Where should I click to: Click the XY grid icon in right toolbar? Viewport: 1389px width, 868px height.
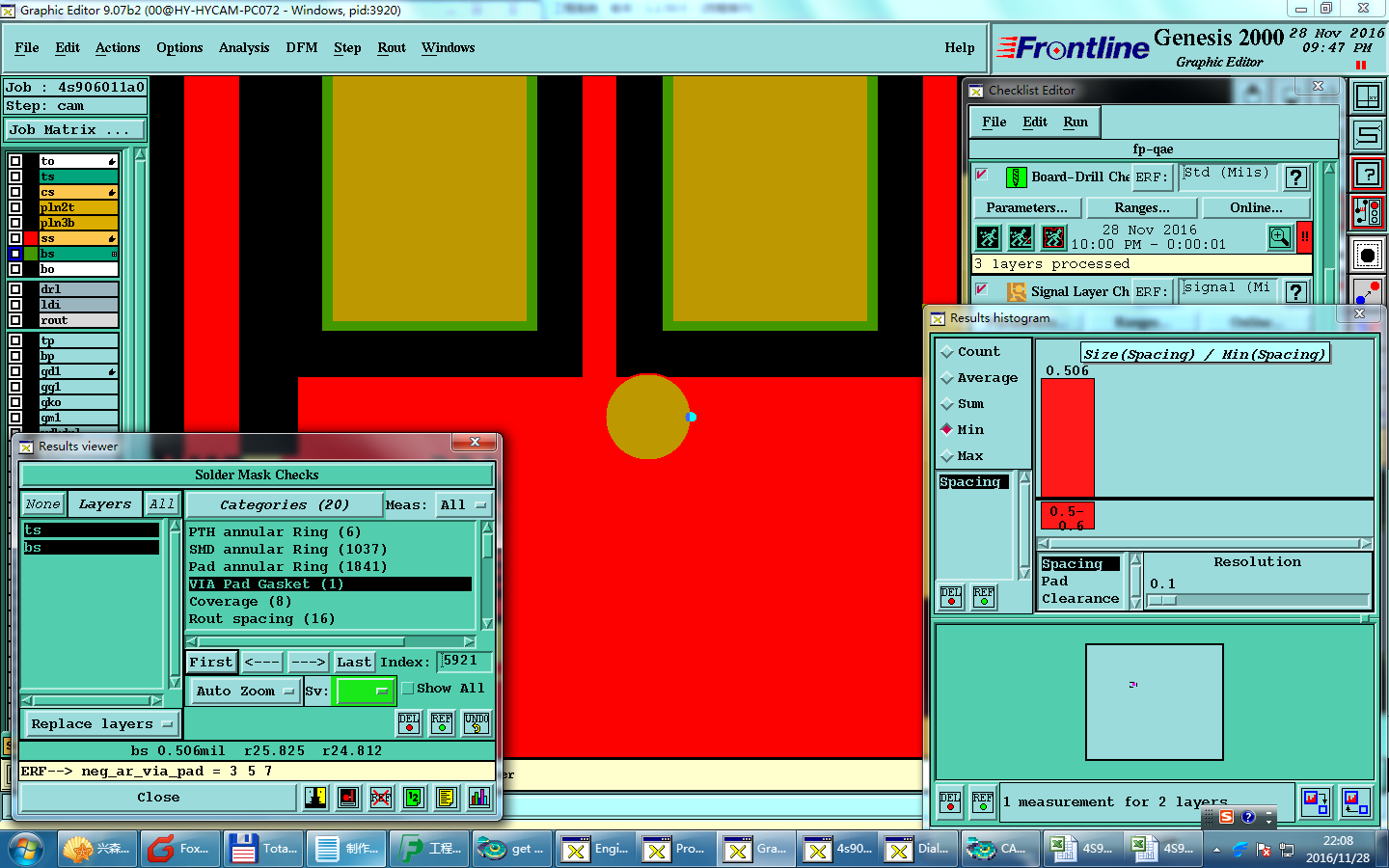pyautogui.click(x=1368, y=96)
